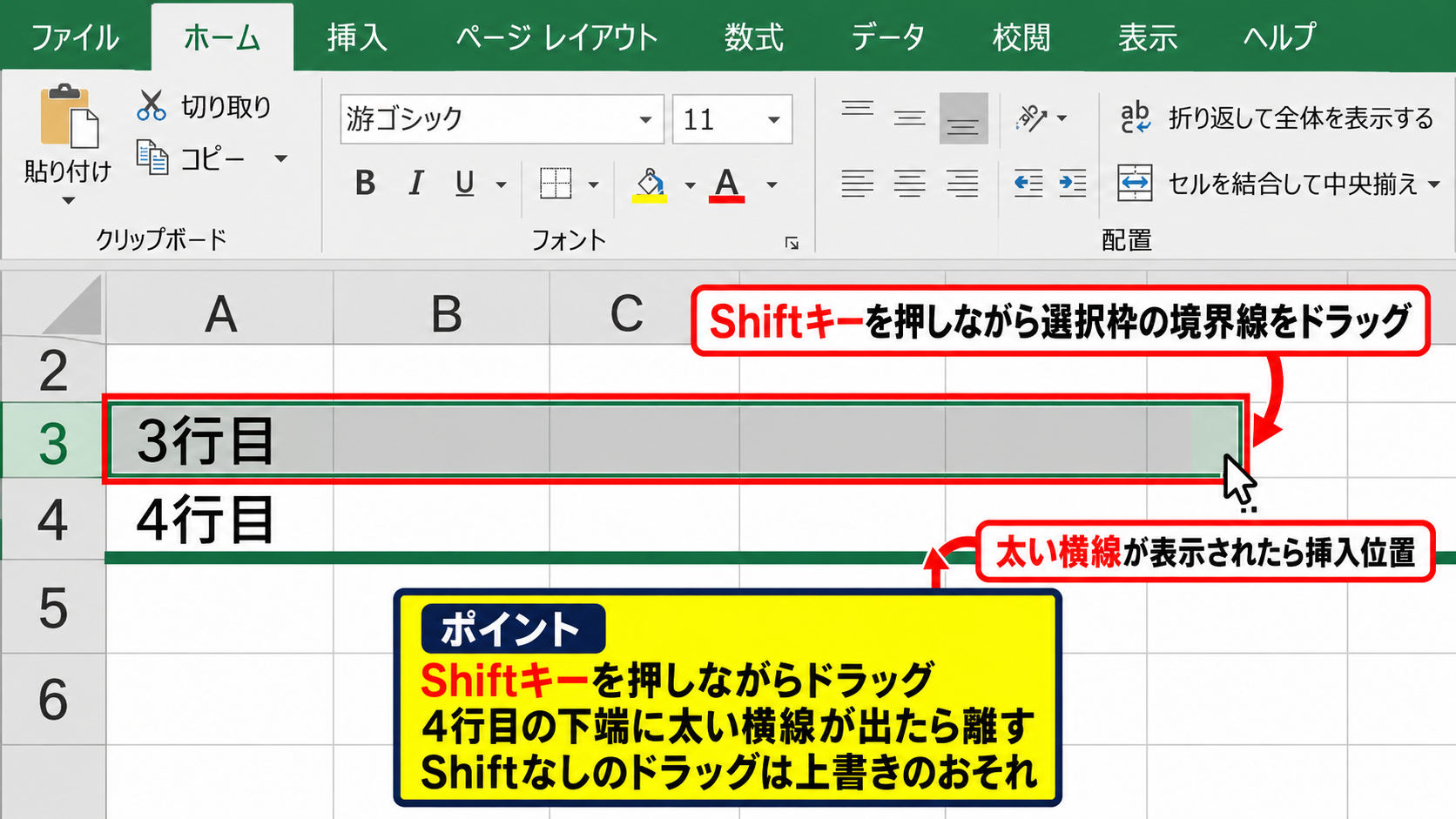Expand the Paste options arrow
Viewport: 1456px width, 819px height.
68,201
